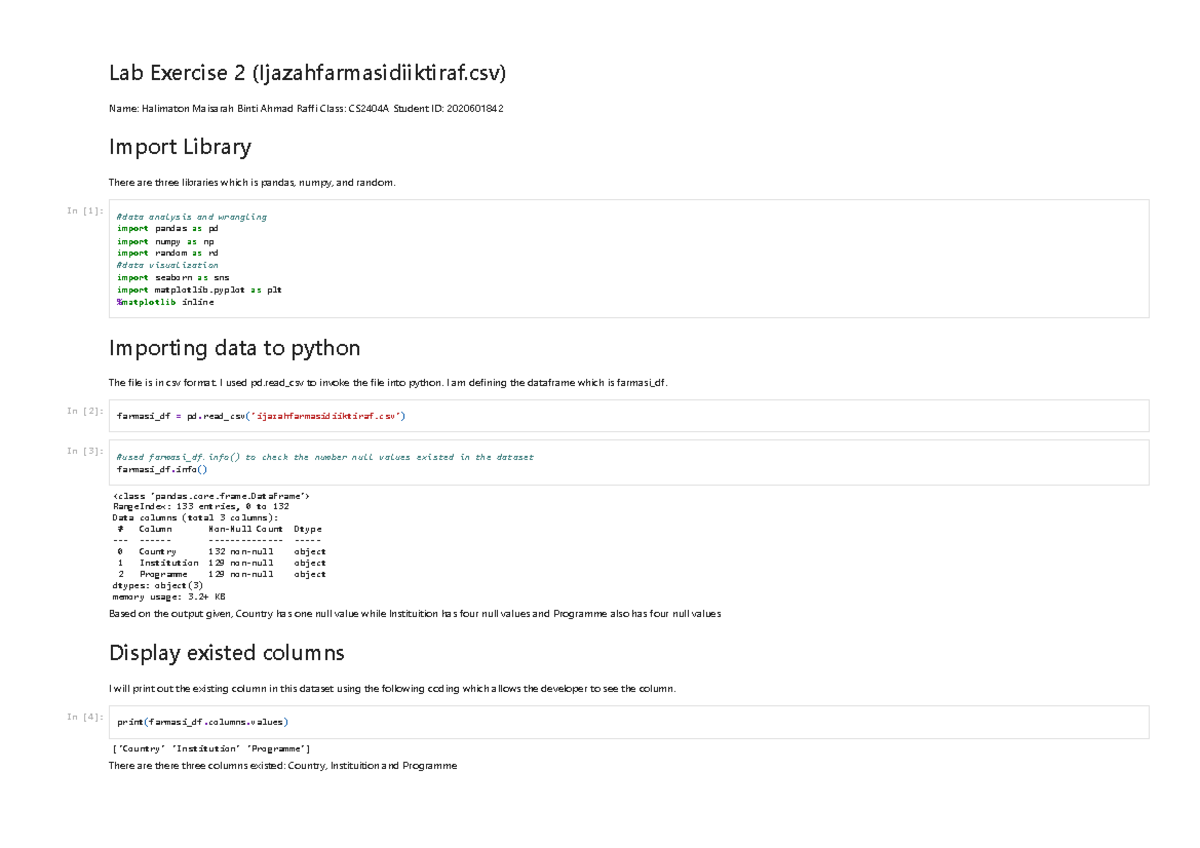Click the In [1] cell prompt

point(84,211)
